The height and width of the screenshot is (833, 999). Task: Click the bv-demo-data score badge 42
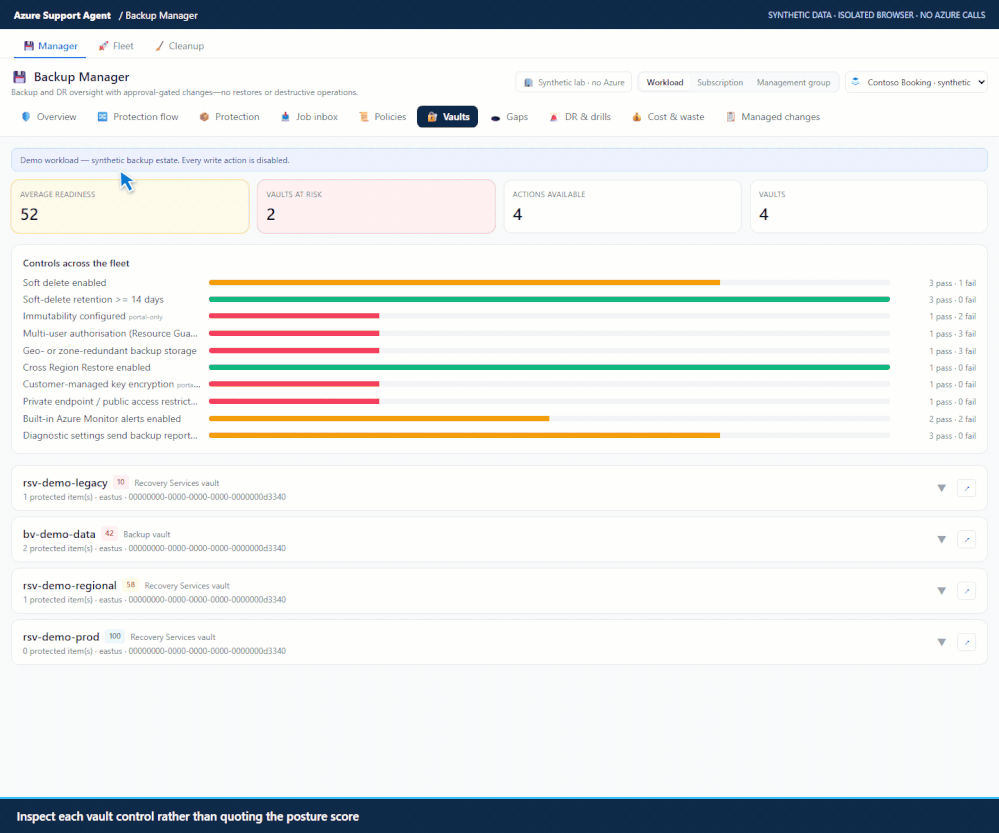point(110,533)
